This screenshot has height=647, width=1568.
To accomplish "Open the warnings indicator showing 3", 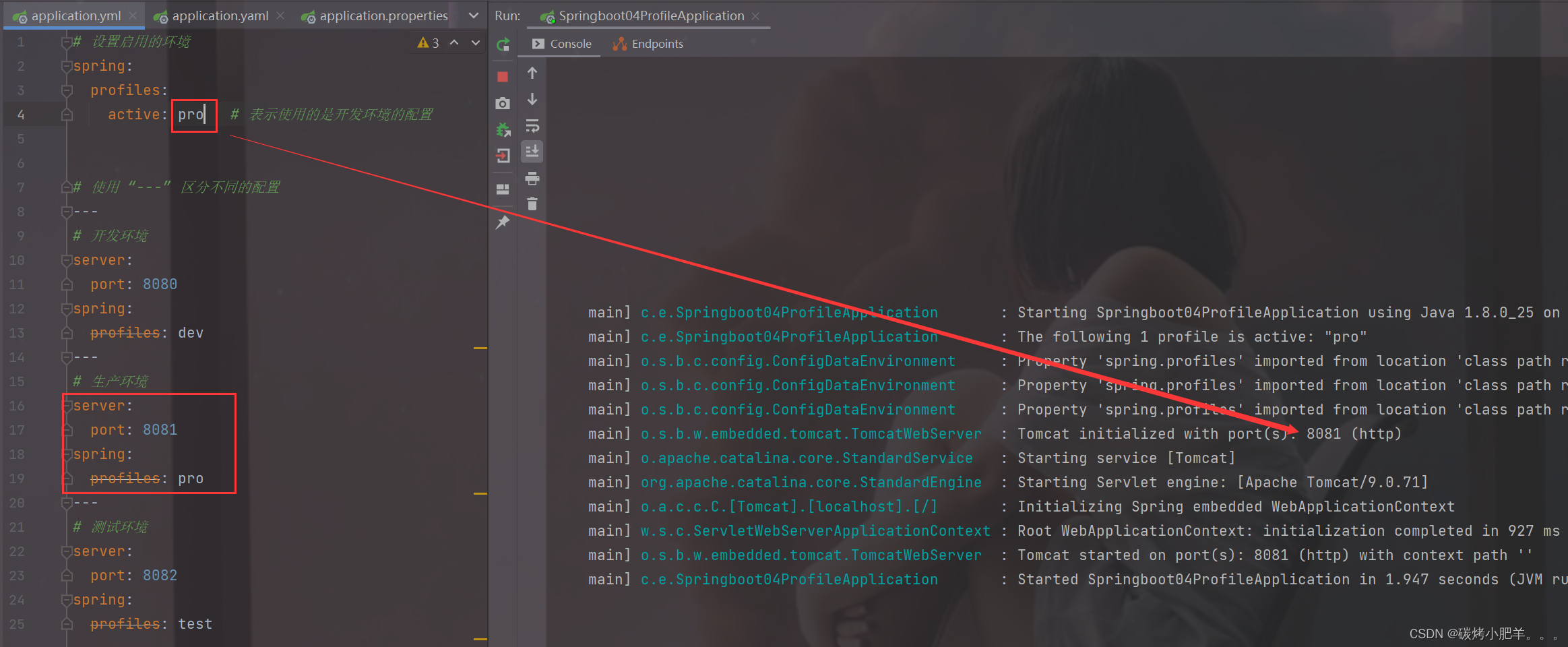I will click(429, 42).
